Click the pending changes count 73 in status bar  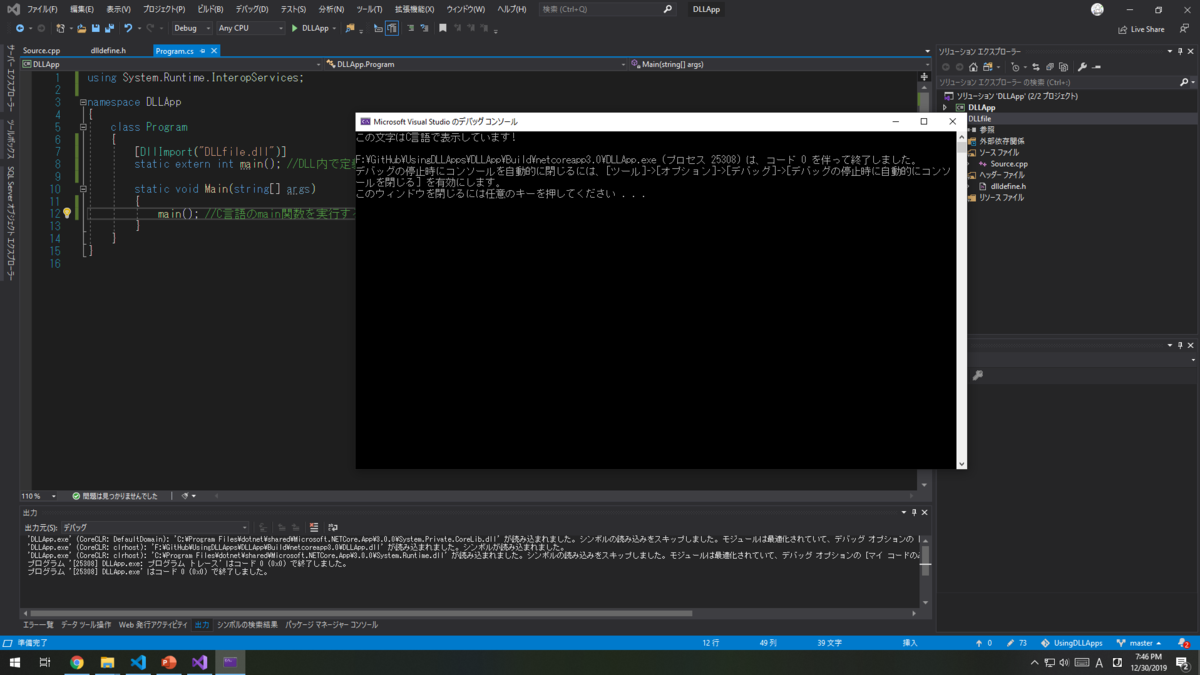point(1017,643)
